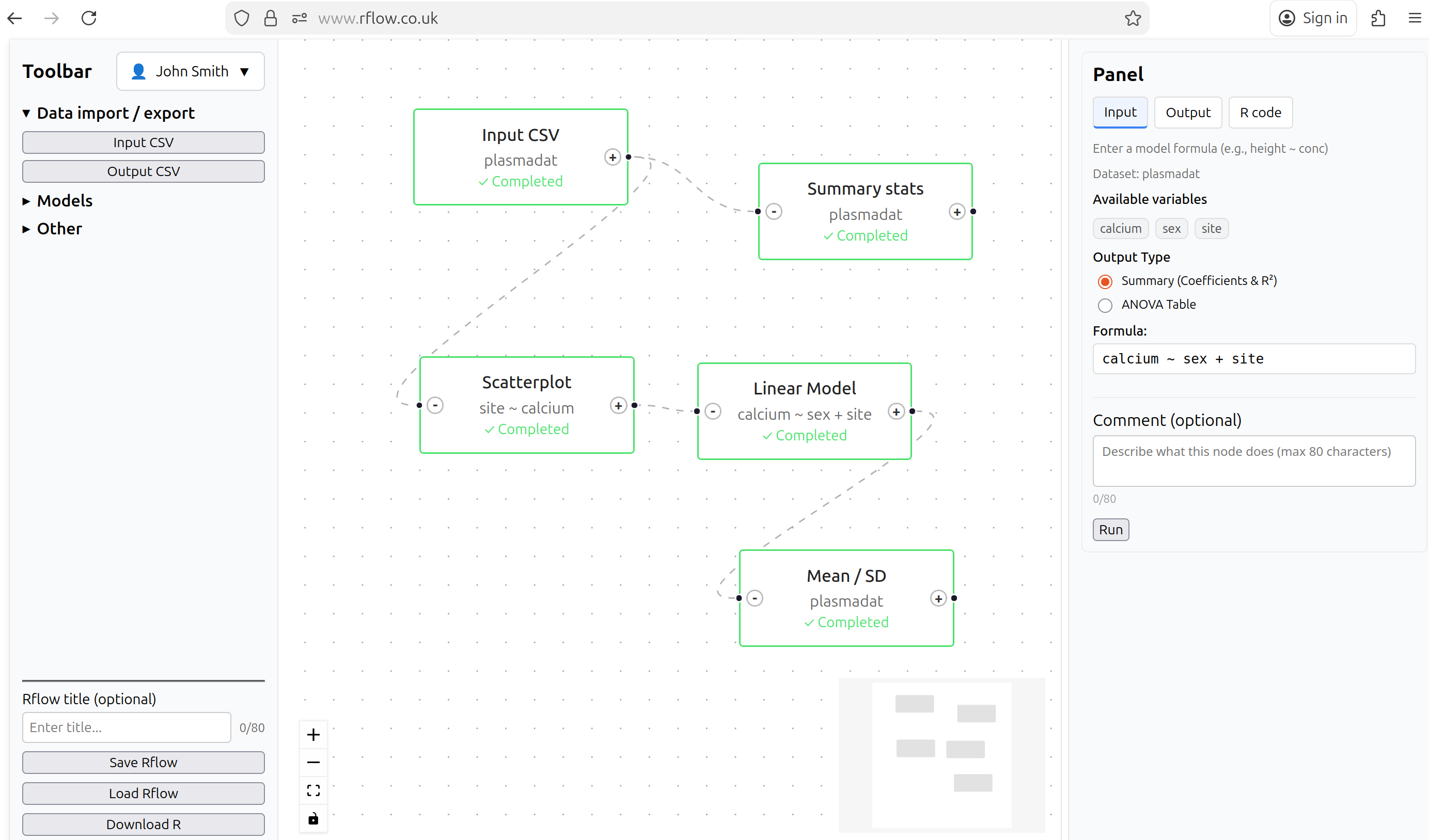Collapse the Data import / export section

click(108, 113)
